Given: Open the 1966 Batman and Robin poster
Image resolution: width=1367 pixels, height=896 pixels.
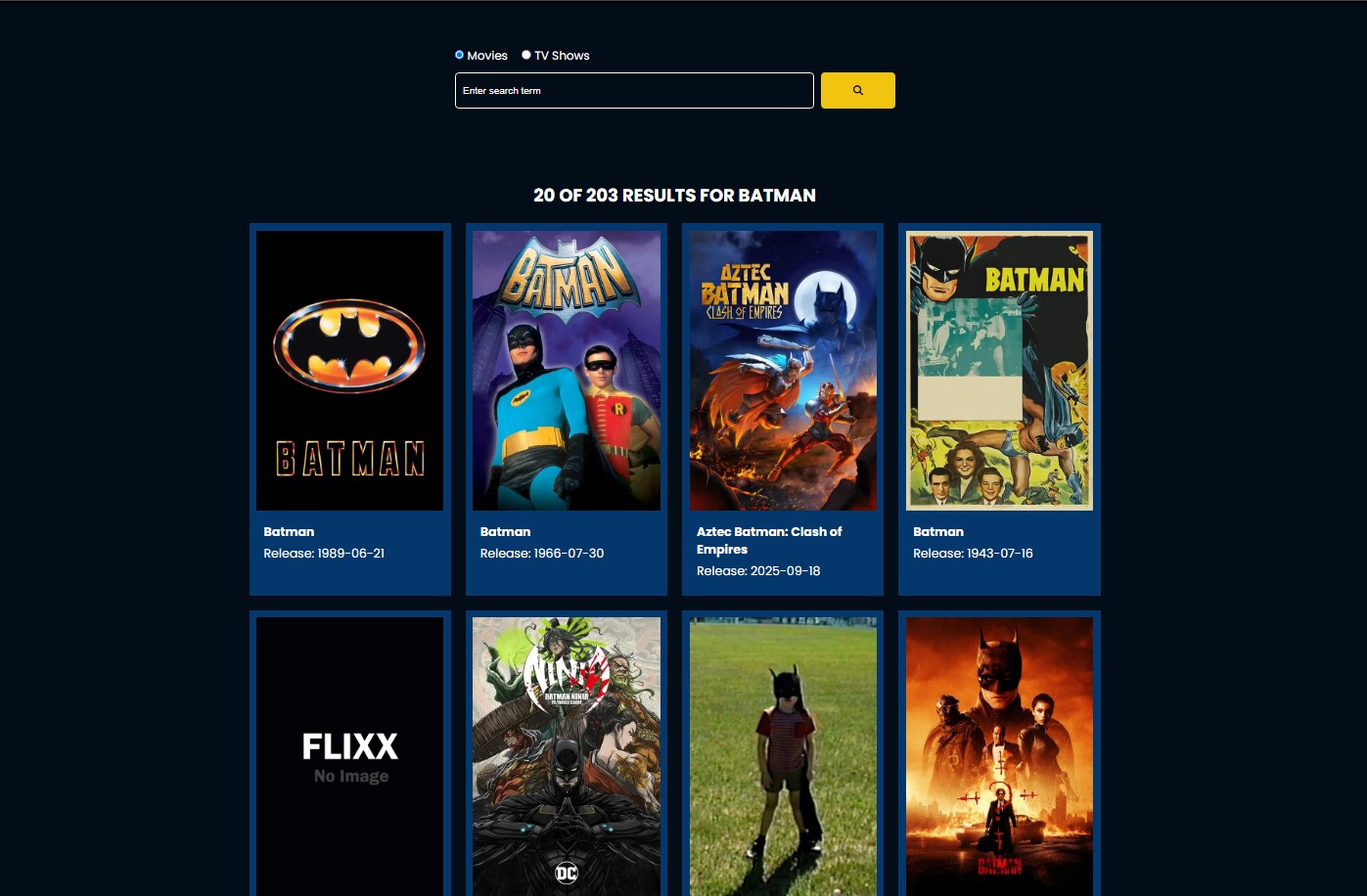Looking at the screenshot, I should coord(566,370).
